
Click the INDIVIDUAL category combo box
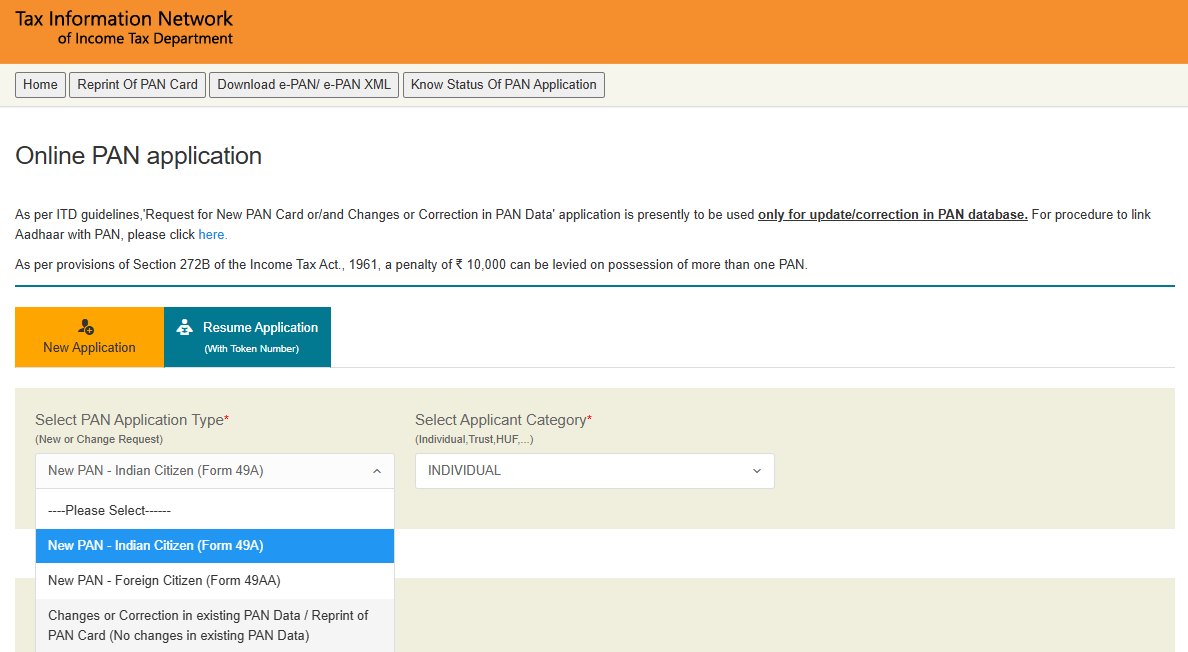coord(594,470)
